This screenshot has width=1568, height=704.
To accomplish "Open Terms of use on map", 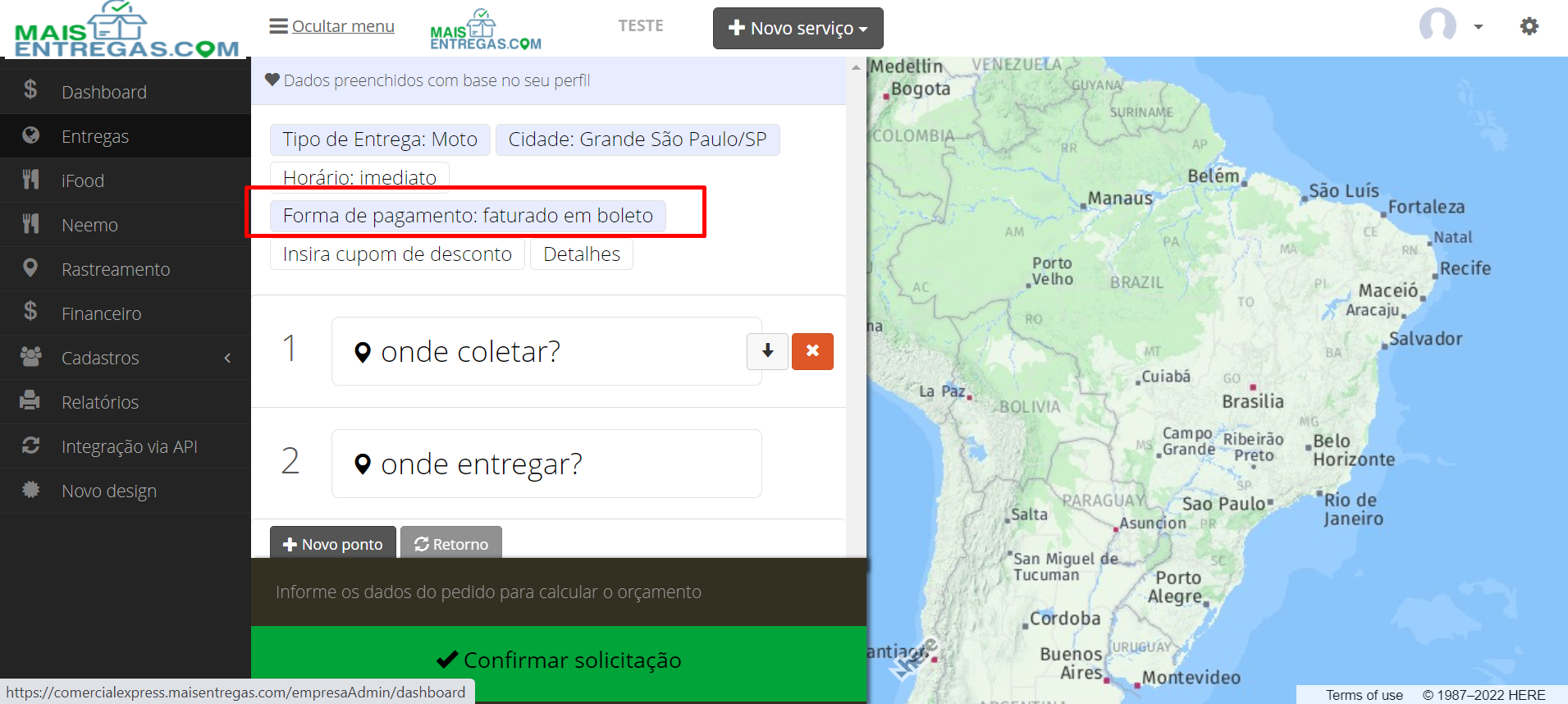I will (x=1365, y=695).
